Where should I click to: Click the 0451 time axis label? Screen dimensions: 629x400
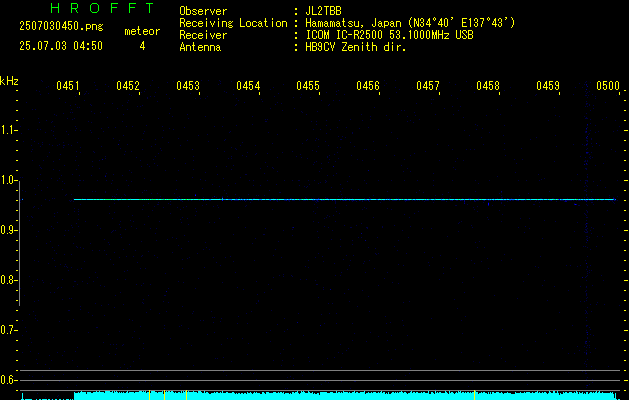point(67,86)
